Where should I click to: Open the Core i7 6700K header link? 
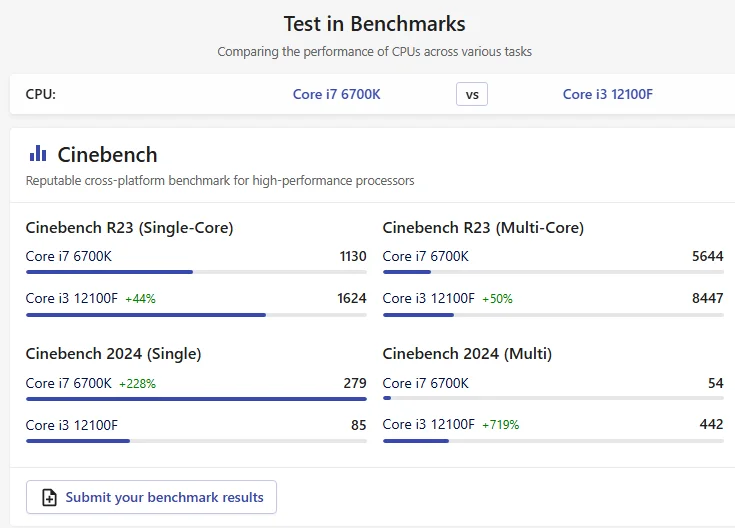click(336, 95)
